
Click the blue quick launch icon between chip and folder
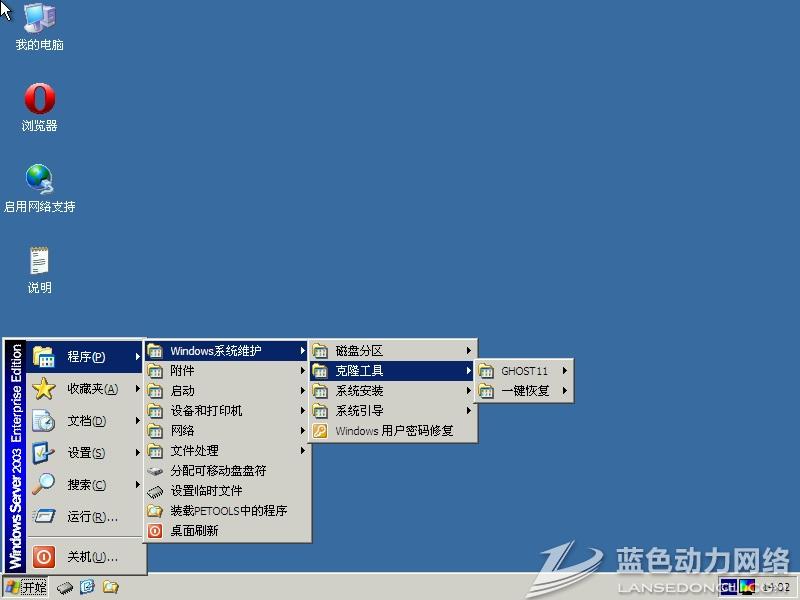87,587
